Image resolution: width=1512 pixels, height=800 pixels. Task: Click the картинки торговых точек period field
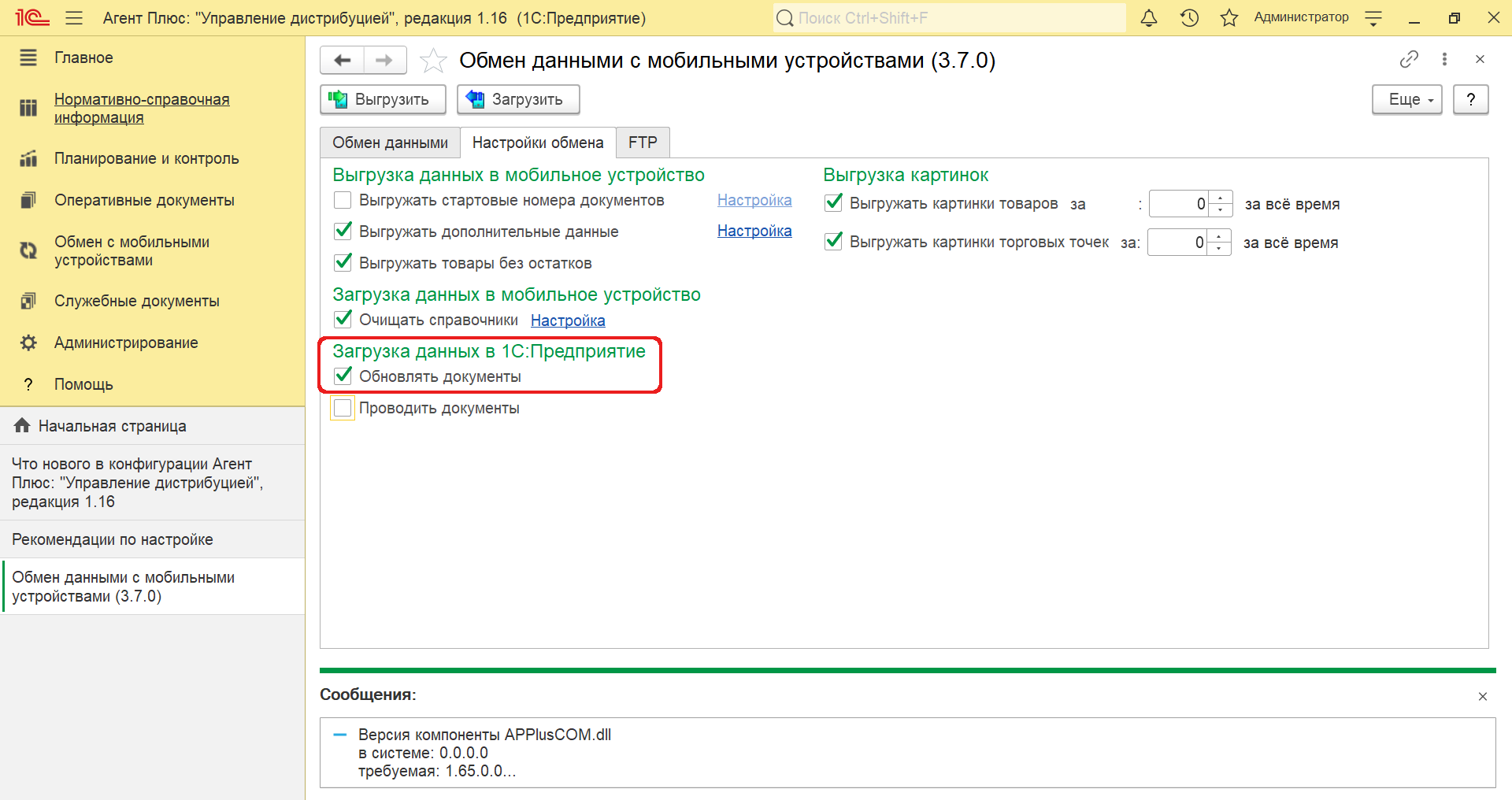1177,243
